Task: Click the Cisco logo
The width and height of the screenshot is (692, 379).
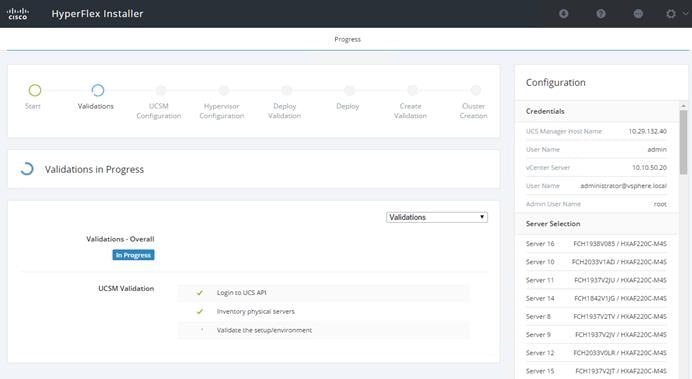Action: (18, 14)
